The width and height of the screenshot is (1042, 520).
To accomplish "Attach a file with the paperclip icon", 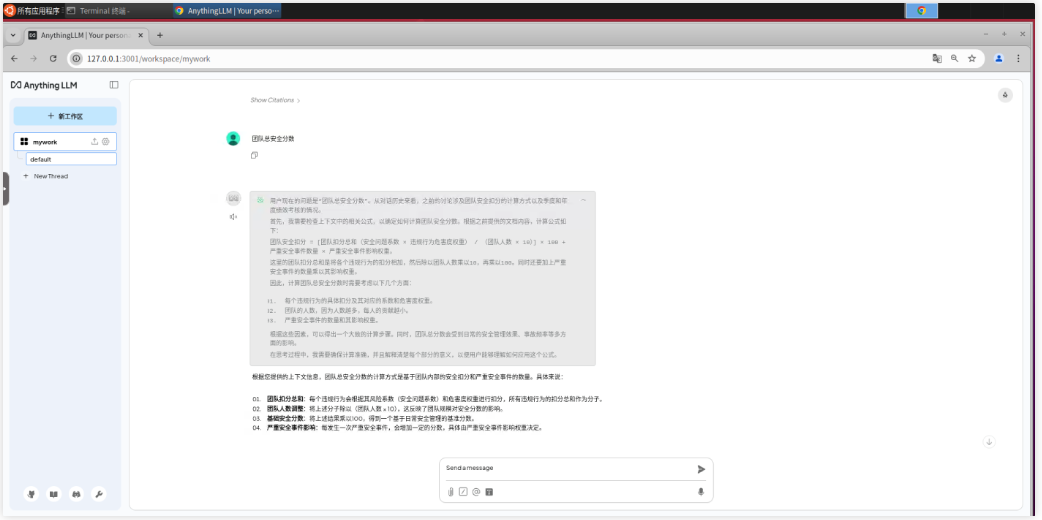I will [451, 492].
